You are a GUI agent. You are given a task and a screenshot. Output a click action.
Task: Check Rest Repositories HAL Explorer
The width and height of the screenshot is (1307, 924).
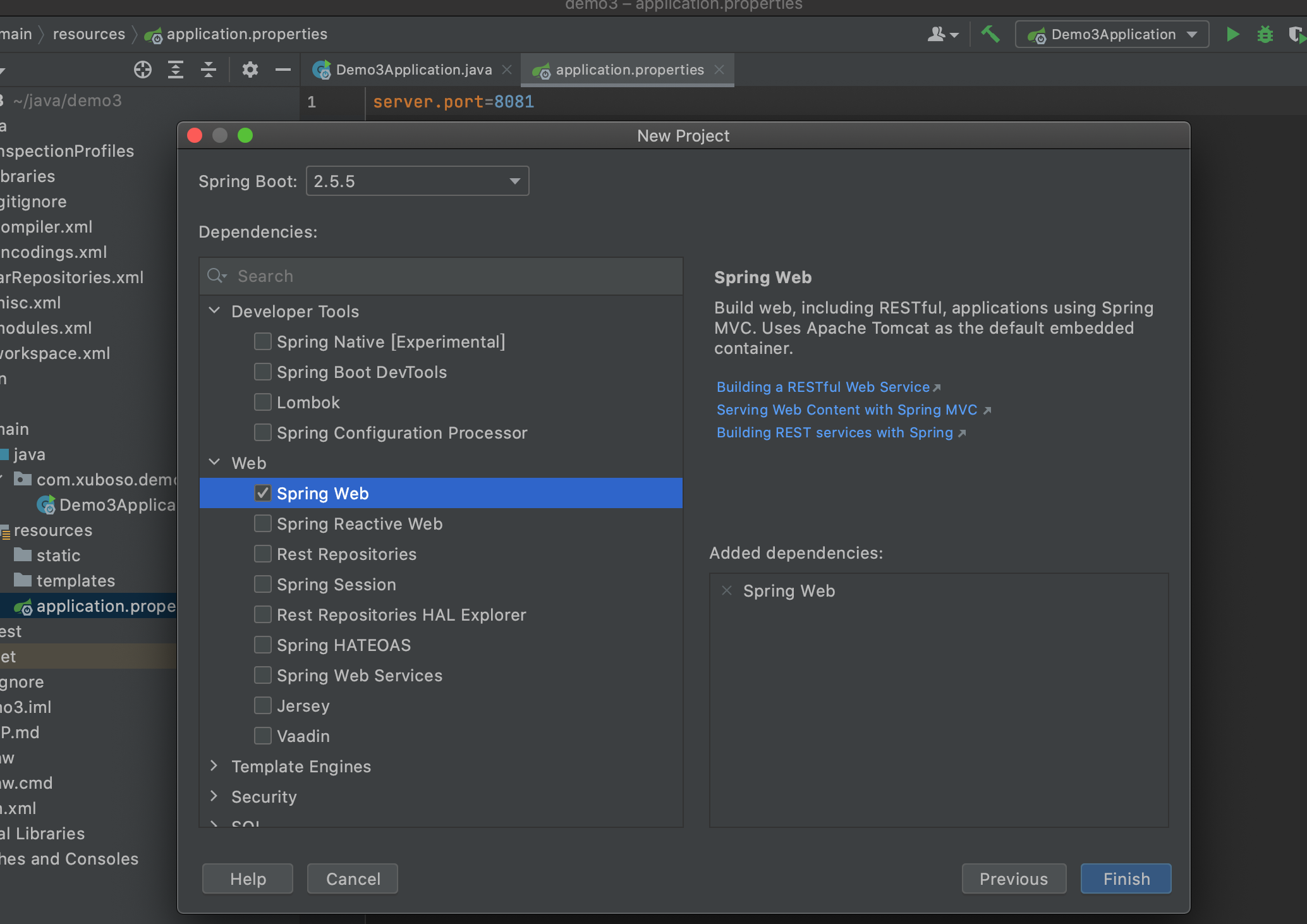(263, 614)
